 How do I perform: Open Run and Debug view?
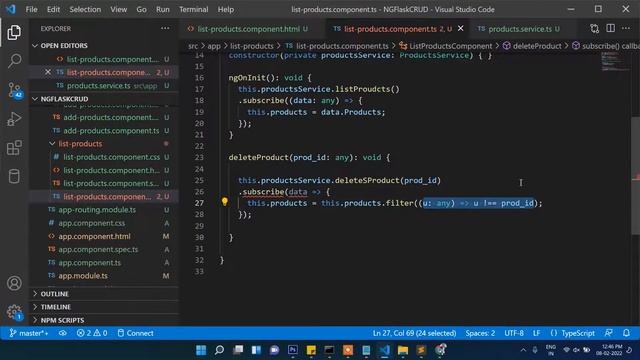[14, 119]
